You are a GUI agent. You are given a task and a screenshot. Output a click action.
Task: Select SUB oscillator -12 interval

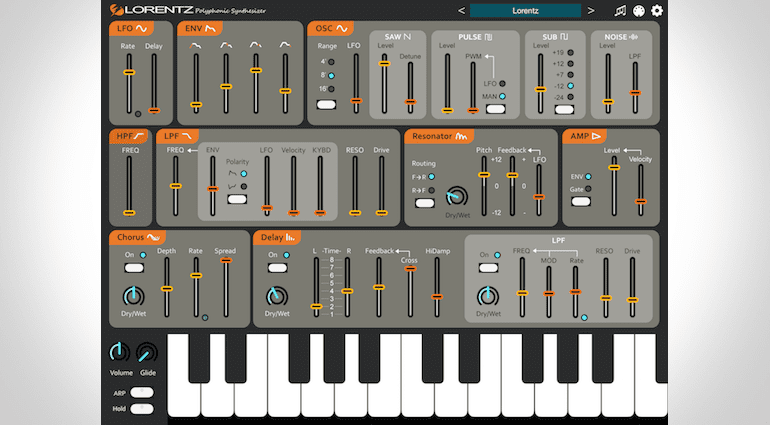[x=570, y=86]
